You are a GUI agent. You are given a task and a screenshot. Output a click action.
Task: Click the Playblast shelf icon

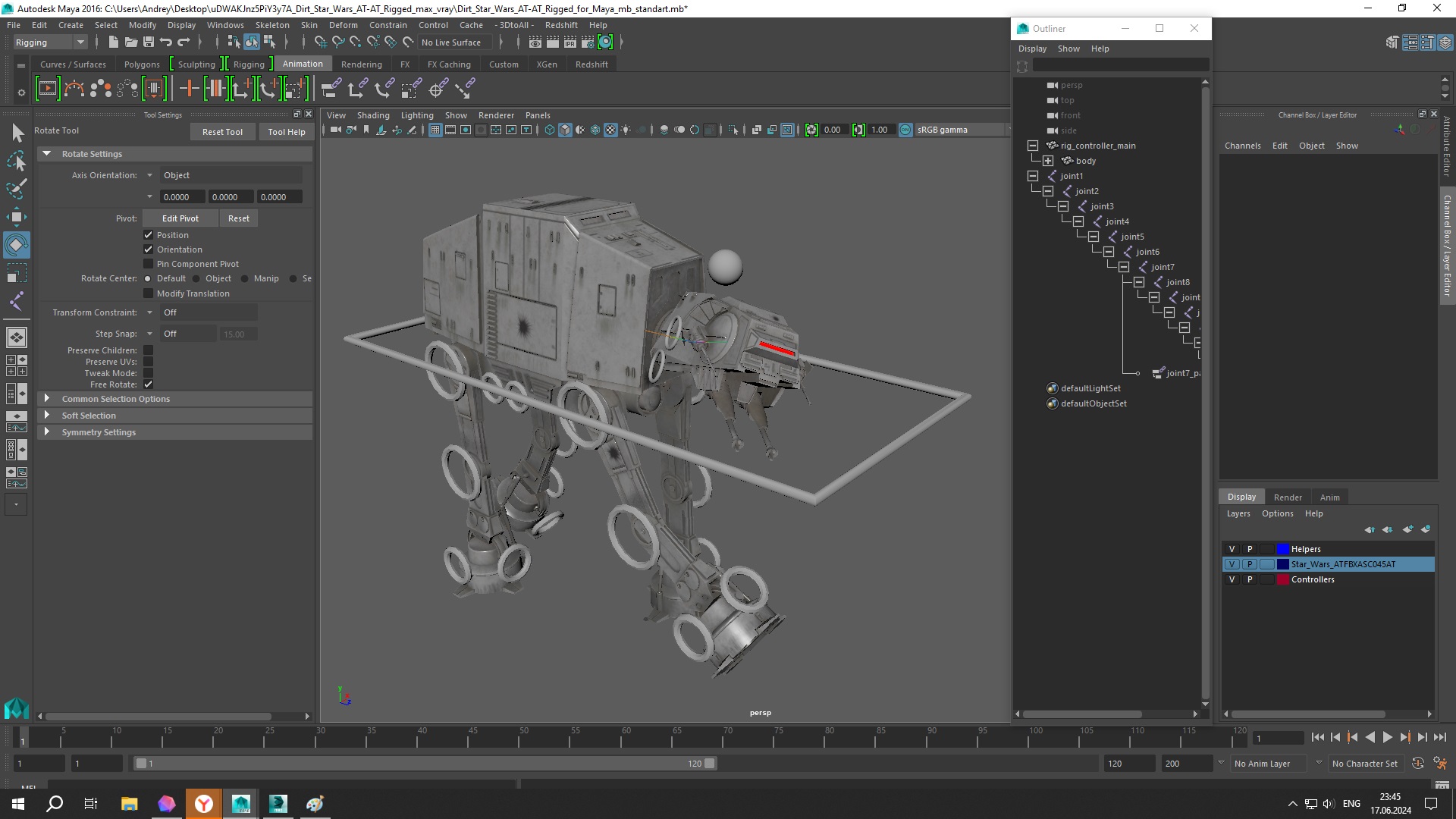[x=47, y=89]
